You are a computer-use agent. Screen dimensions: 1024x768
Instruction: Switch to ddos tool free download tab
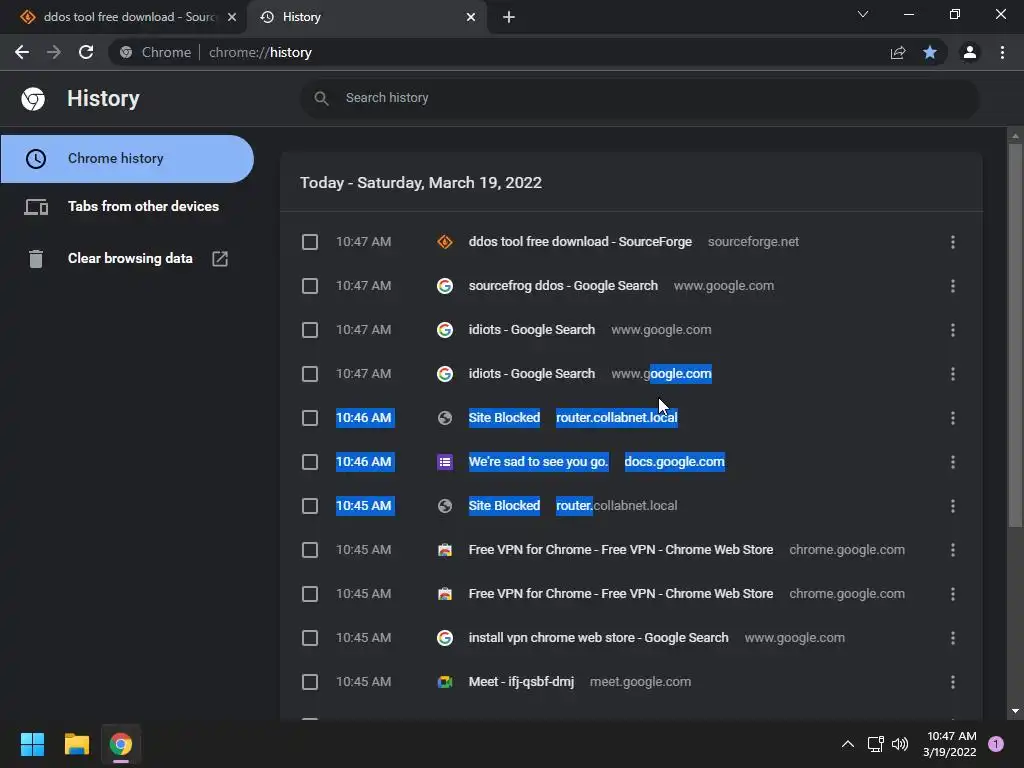[124, 17]
